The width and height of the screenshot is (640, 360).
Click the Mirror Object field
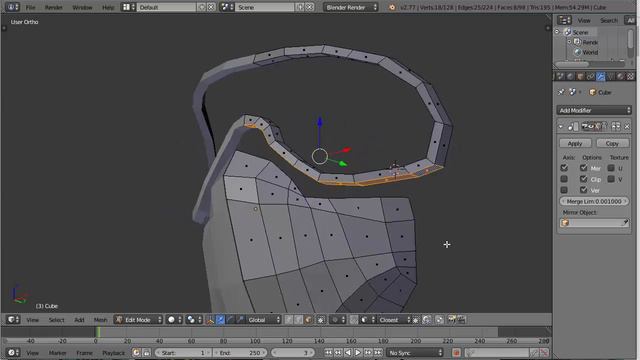coord(591,222)
